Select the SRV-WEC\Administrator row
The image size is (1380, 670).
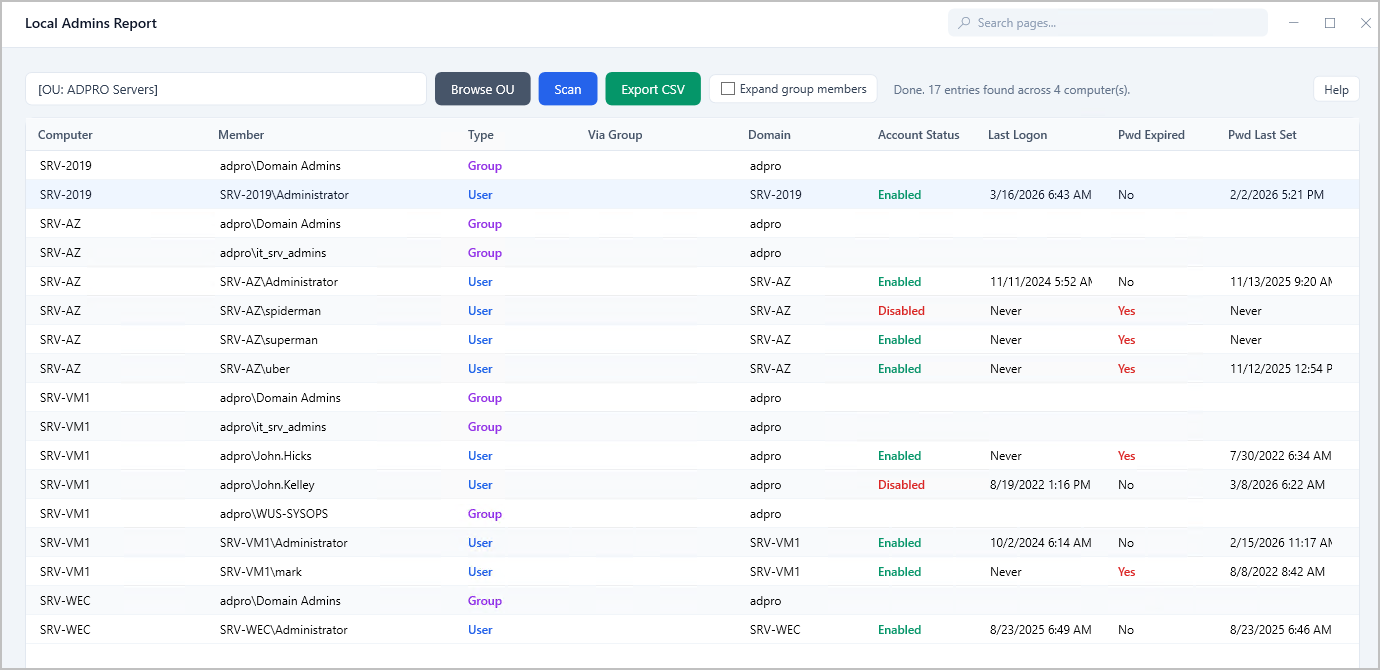click(283, 630)
